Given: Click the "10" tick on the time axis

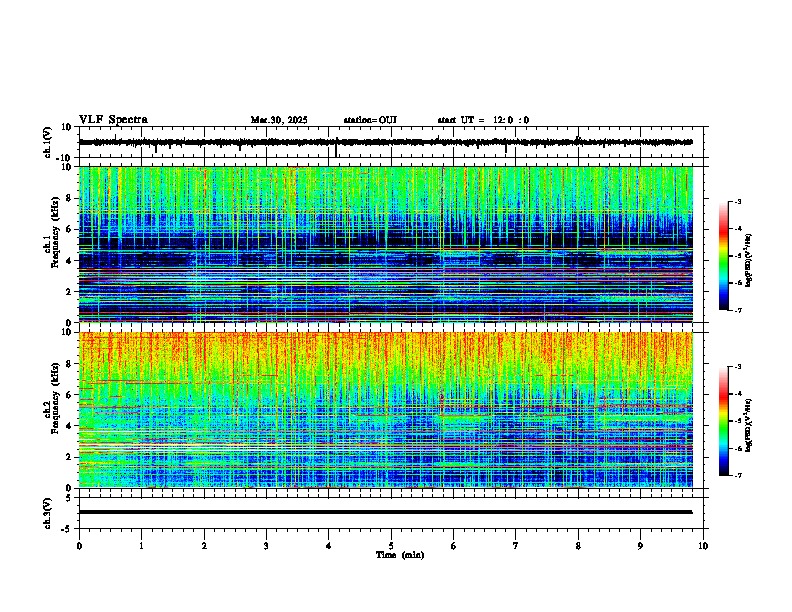Looking at the screenshot, I should tap(703, 546).
